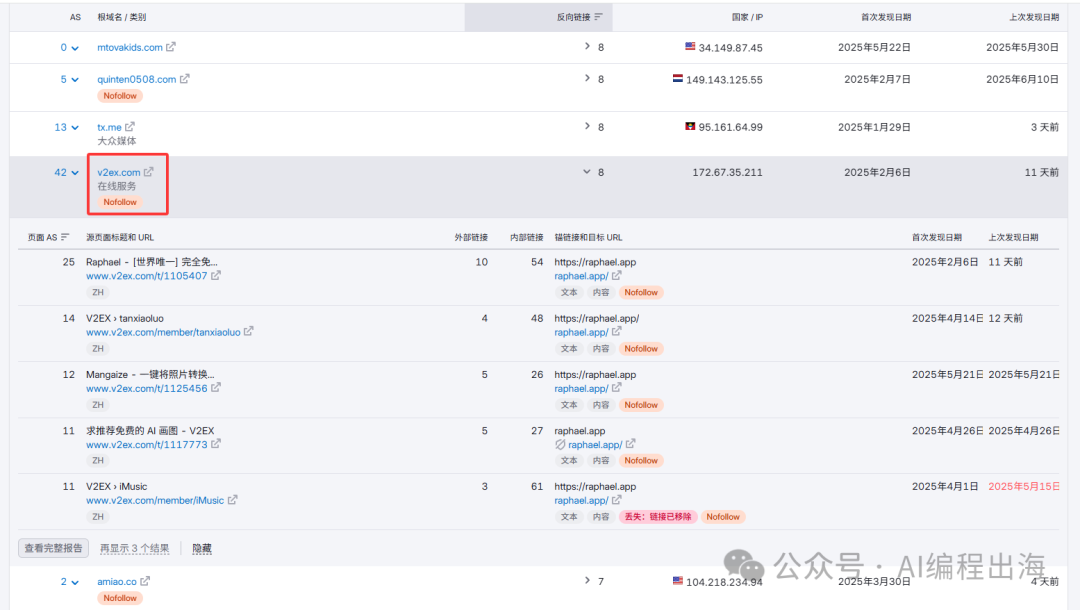Click 查看完整报告 button
Viewport: 1080px width, 610px height.
[x=53, y=548]
